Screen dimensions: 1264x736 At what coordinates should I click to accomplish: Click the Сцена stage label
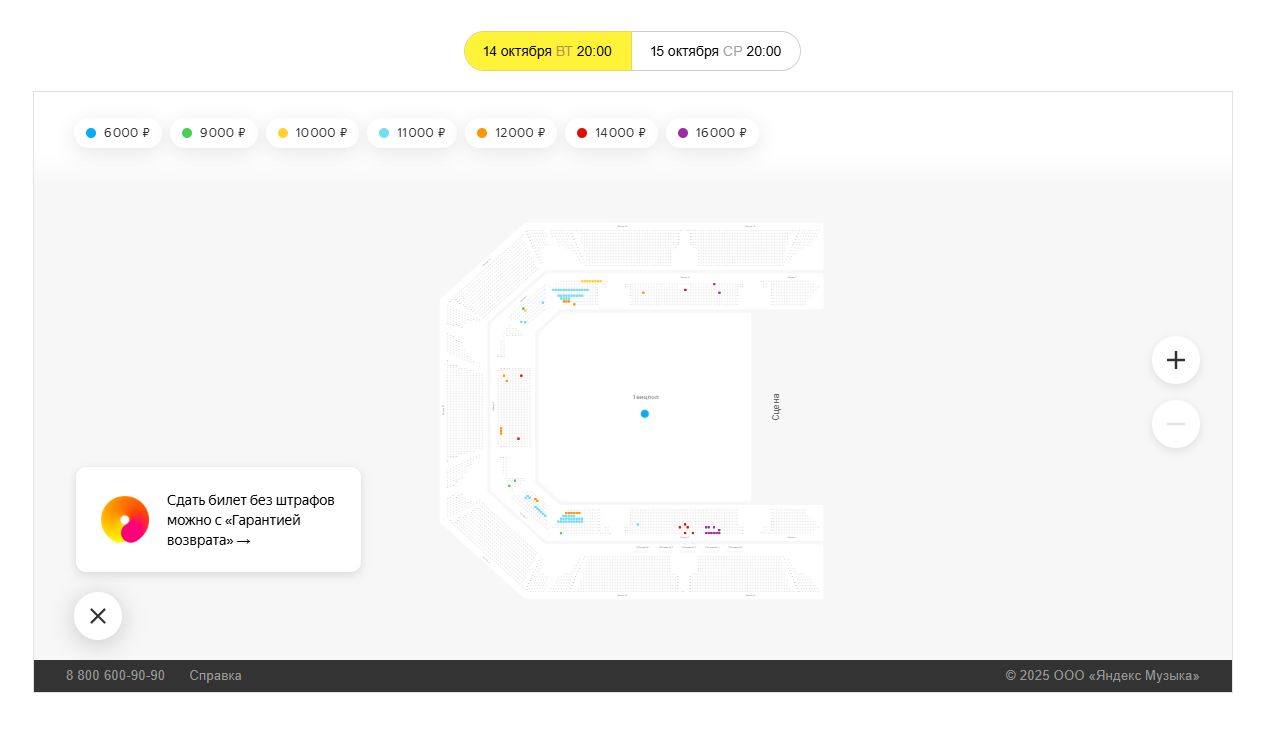click(776, 406)
